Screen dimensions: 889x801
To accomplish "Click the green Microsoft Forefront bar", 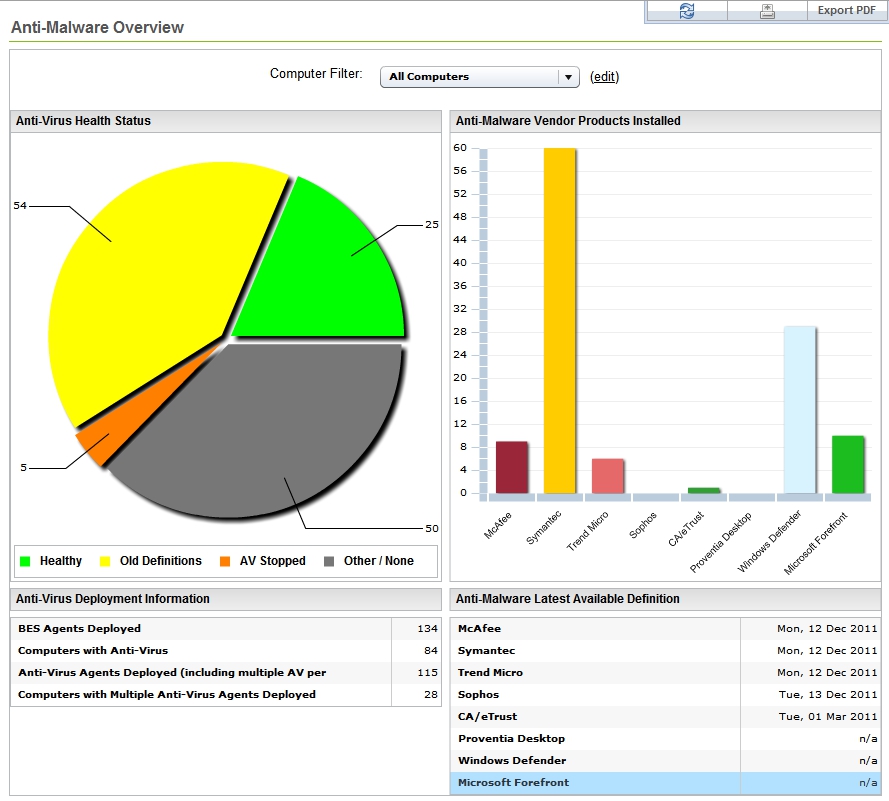I will click(x=847, y=465).
